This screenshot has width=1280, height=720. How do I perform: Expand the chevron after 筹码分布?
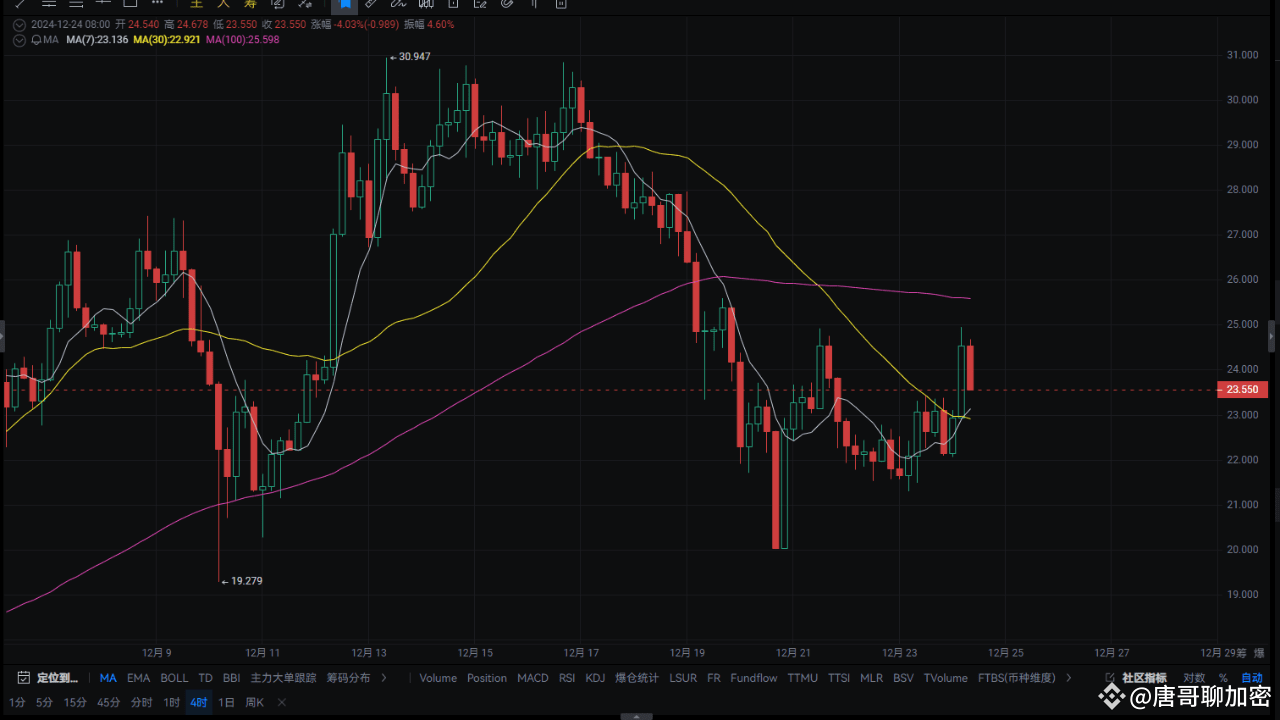[385, 677]
